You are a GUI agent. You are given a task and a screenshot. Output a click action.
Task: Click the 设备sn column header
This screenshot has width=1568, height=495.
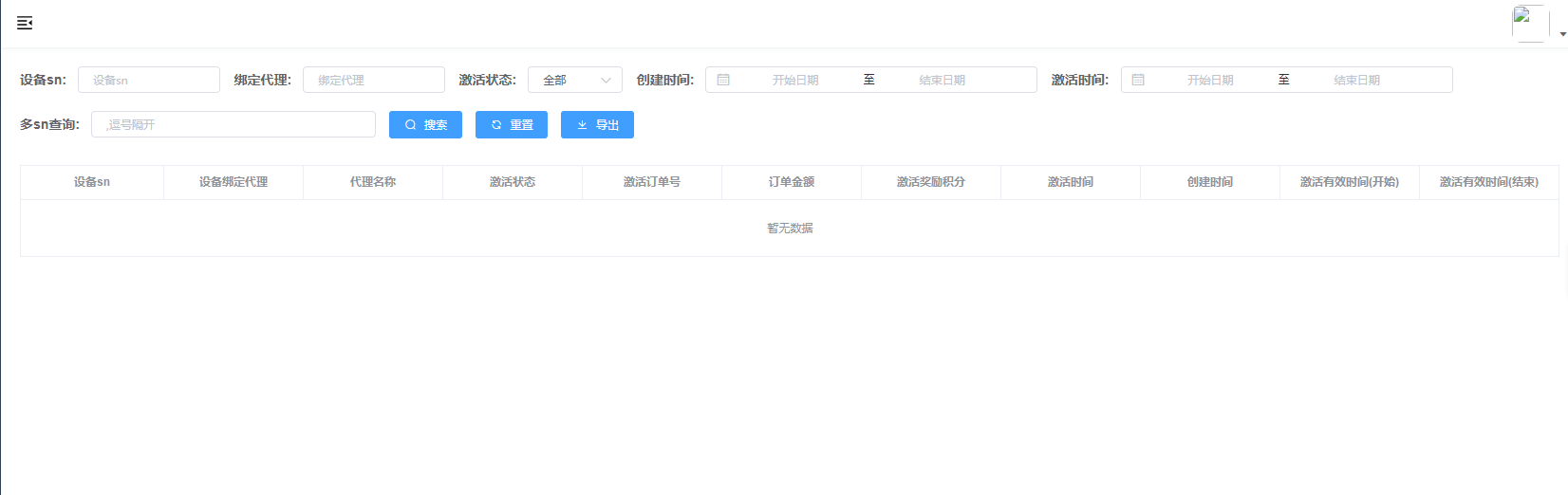92,182
